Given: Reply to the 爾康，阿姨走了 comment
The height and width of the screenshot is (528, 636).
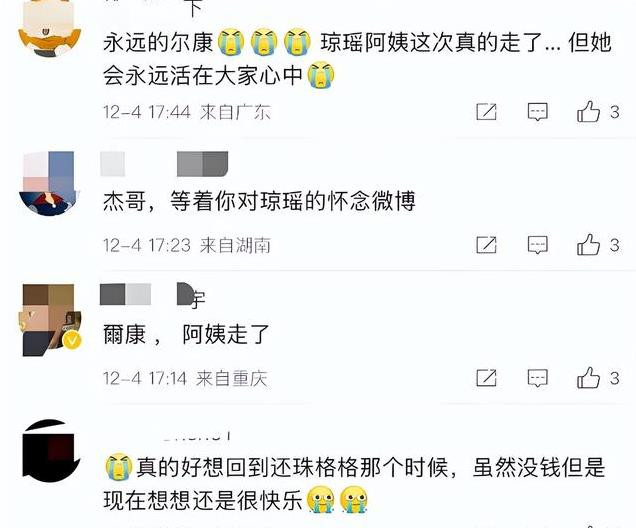Looking at the screenshot, I should (x=537, y=378).
